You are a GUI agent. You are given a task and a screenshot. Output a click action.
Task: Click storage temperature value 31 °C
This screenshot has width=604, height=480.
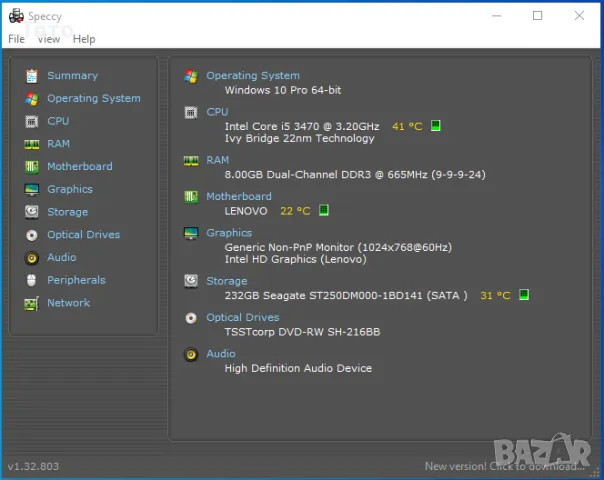(495, 295)
